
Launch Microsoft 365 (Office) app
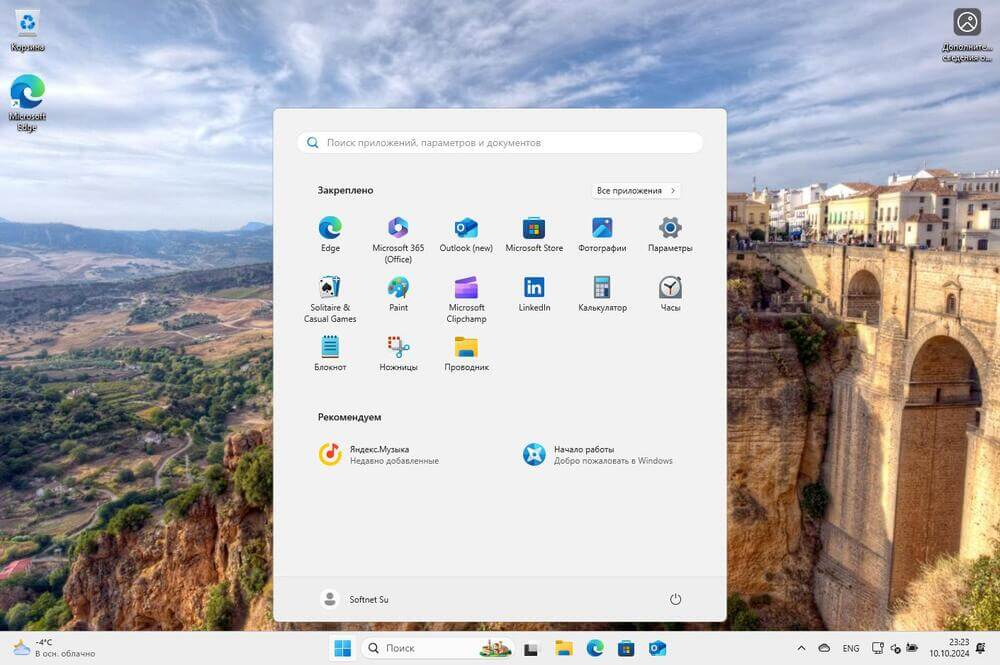click(x=398, y=240)
